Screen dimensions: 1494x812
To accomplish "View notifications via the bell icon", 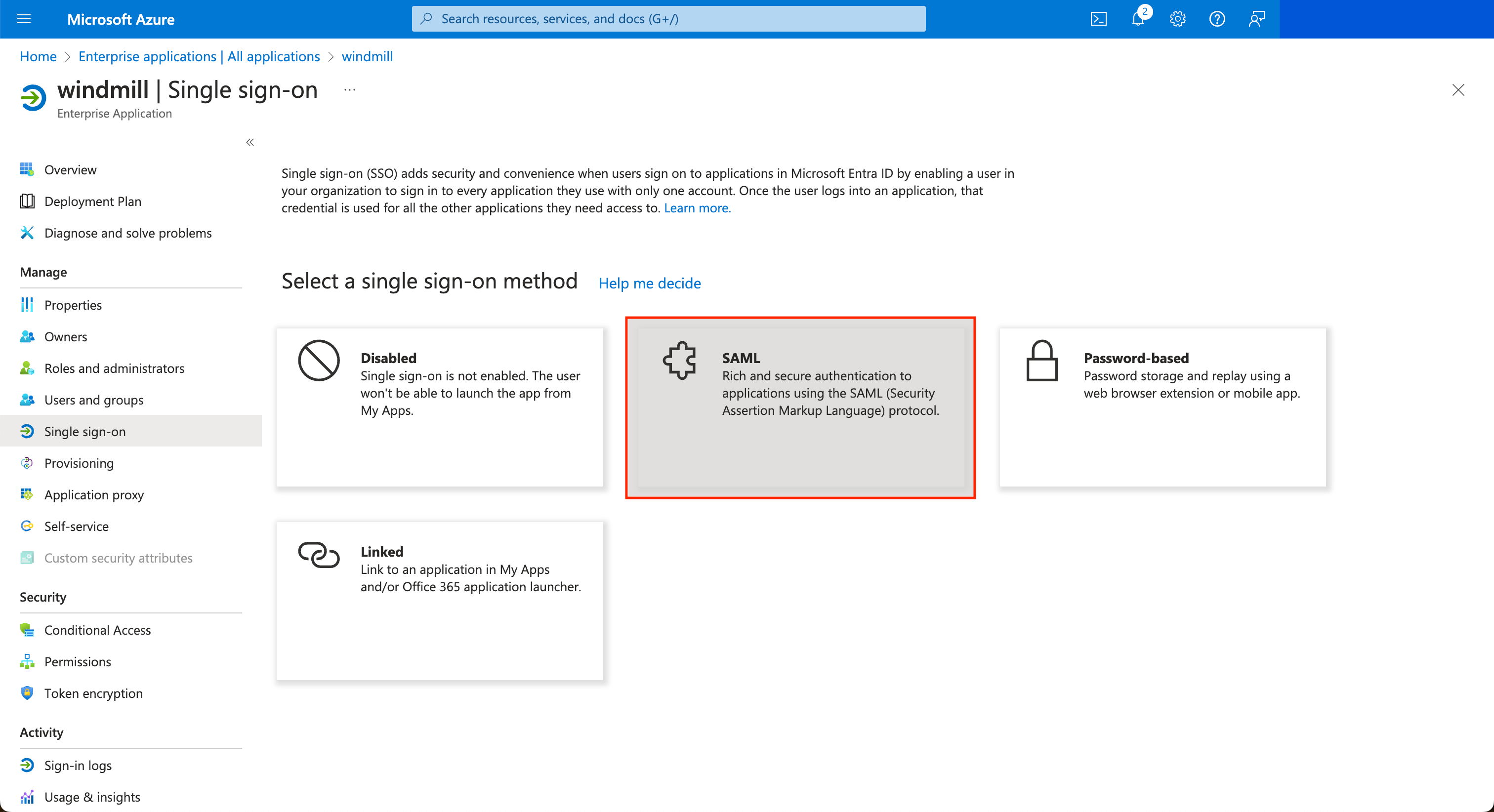I will pos(1137,19).
